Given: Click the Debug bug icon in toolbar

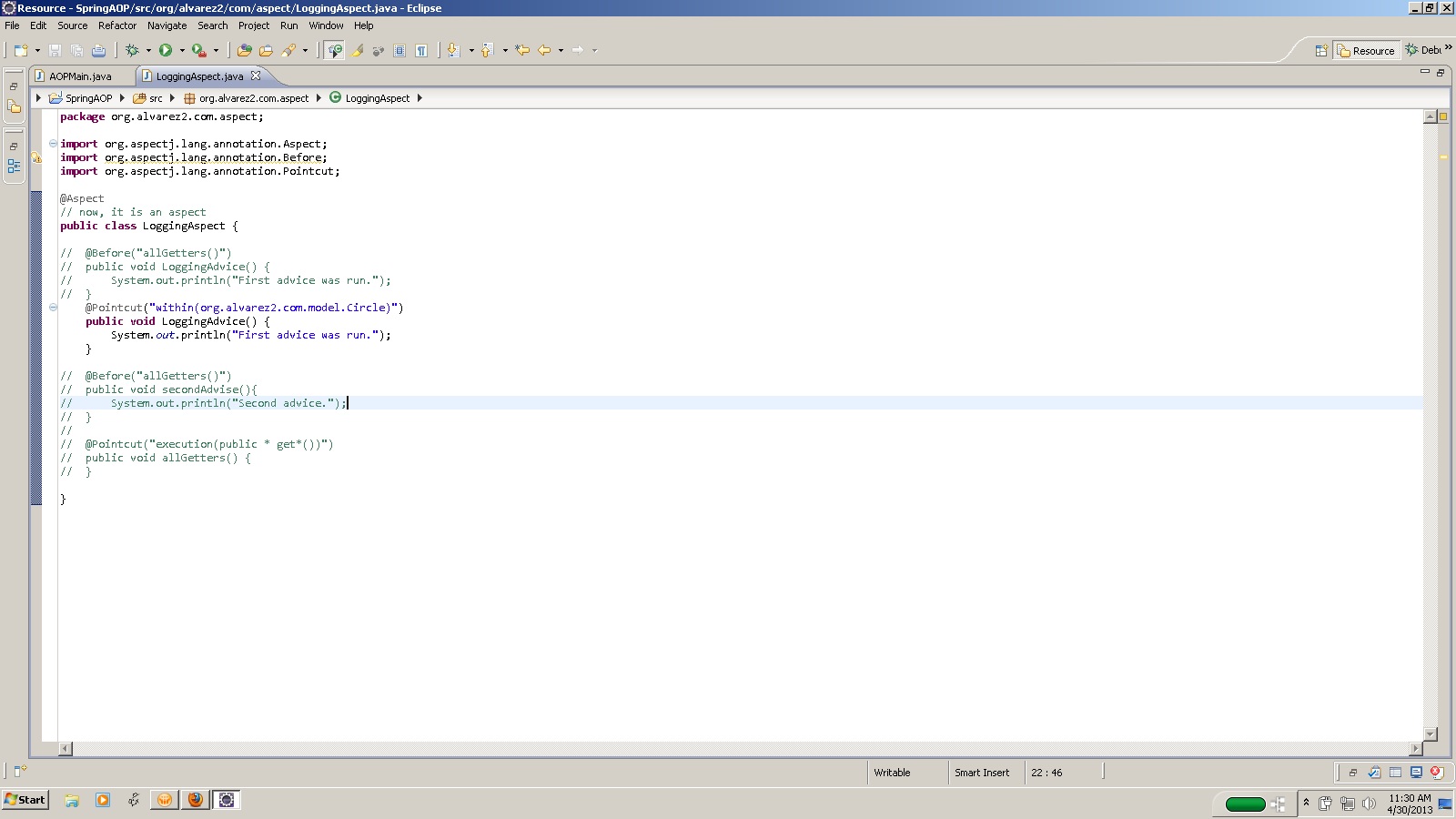Looking at the screenshot, I should pos(132,51).
